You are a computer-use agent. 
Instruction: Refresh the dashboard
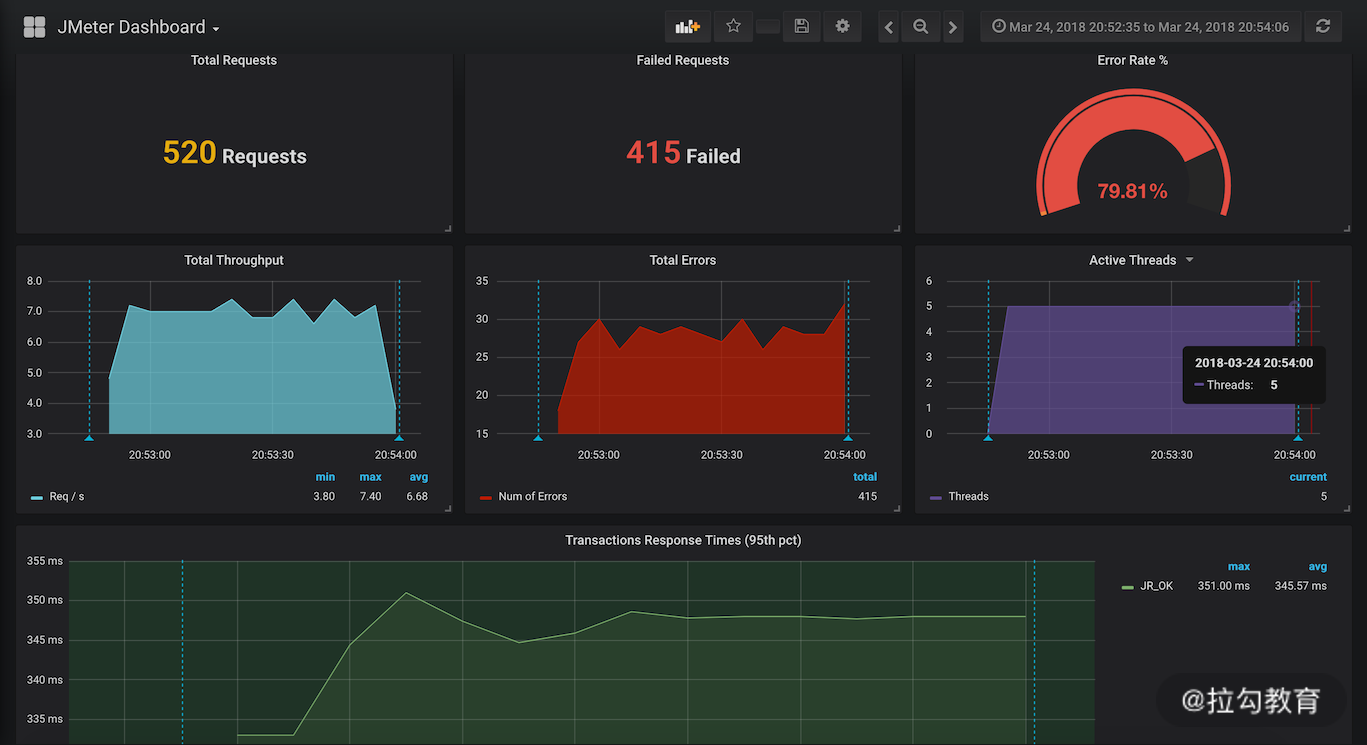point(1323,27)
